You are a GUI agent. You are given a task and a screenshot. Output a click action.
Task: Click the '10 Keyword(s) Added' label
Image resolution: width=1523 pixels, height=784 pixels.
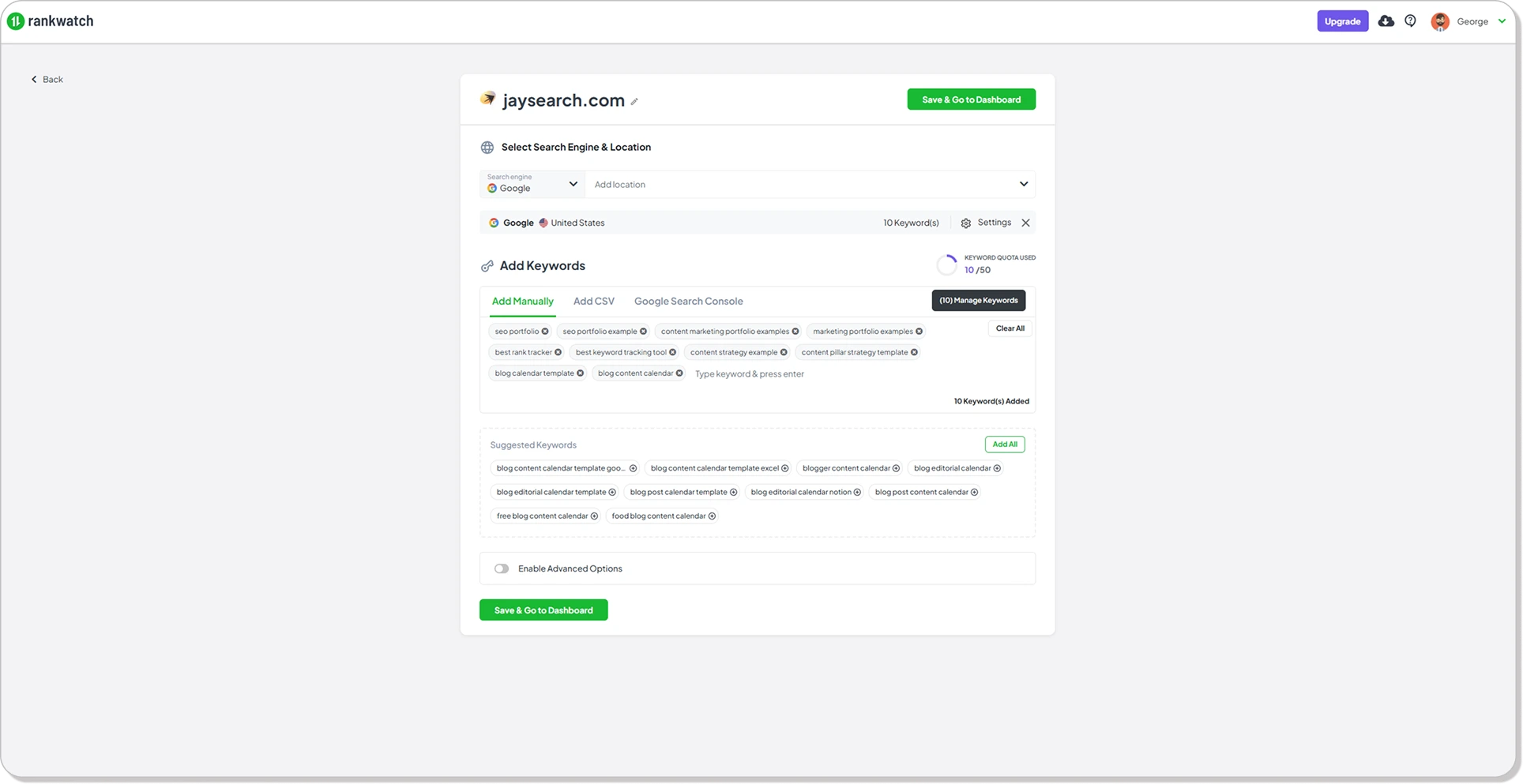coord(991,401)
